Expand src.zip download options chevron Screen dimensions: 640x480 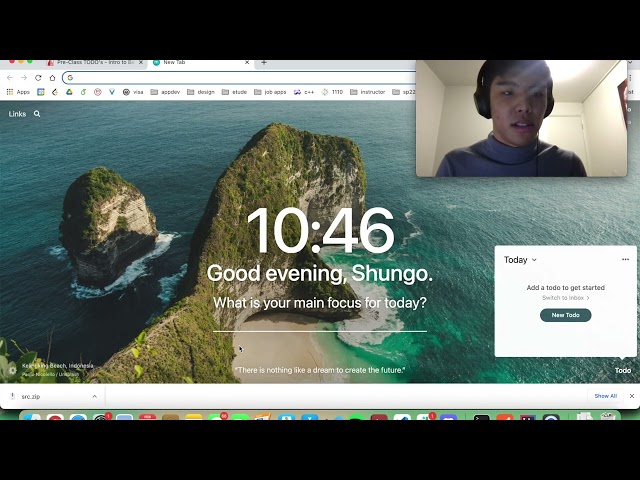tap(95, 396)
